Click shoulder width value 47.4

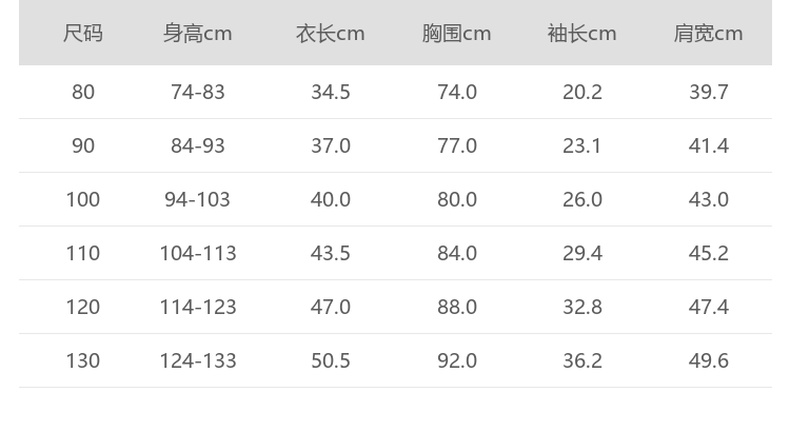[708, 307]
